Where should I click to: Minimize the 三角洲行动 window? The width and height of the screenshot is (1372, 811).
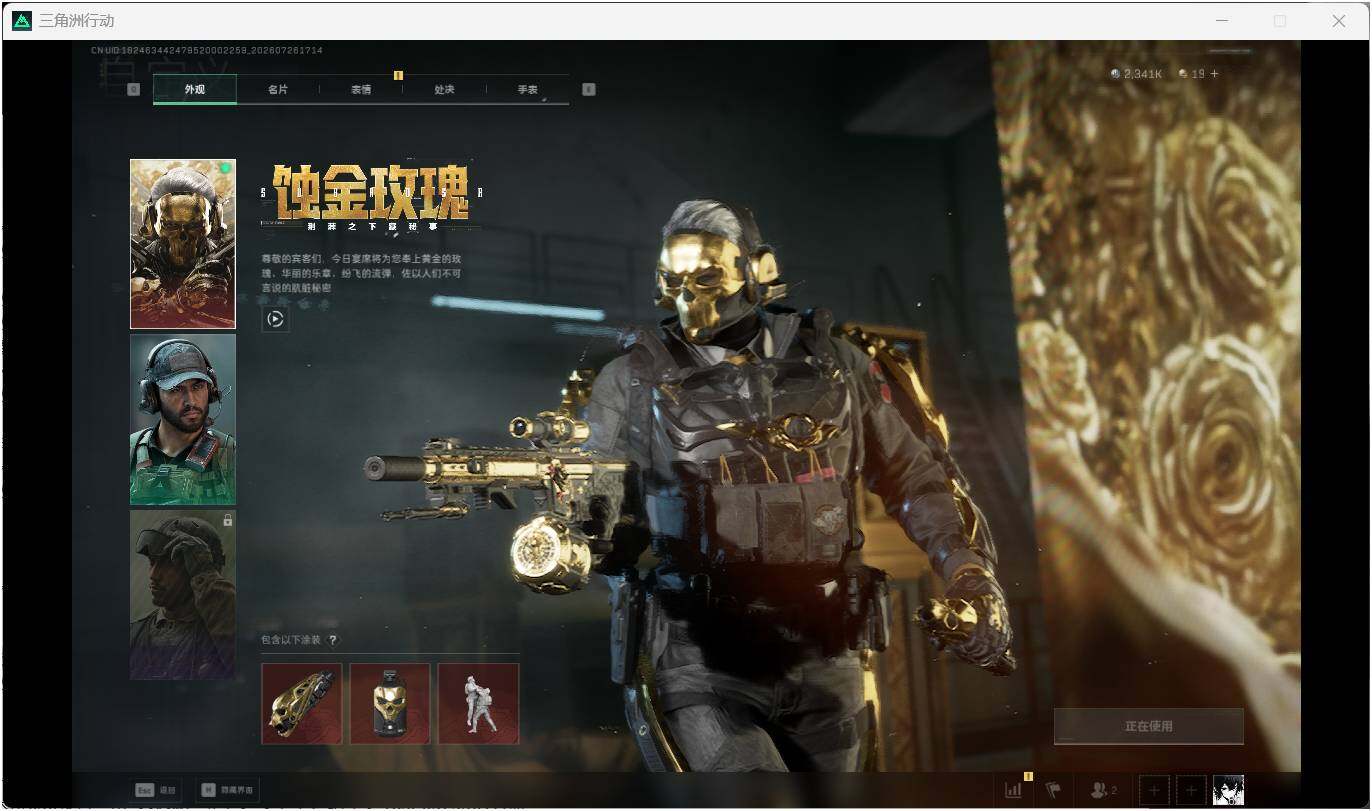[1222, 20]
